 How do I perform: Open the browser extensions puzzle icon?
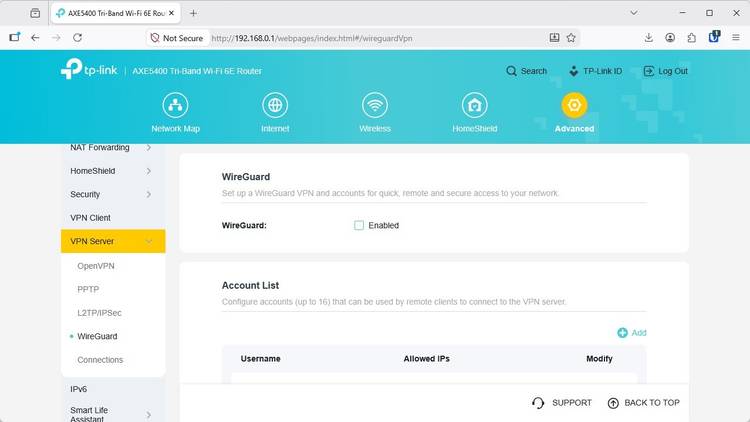point(692,38)
